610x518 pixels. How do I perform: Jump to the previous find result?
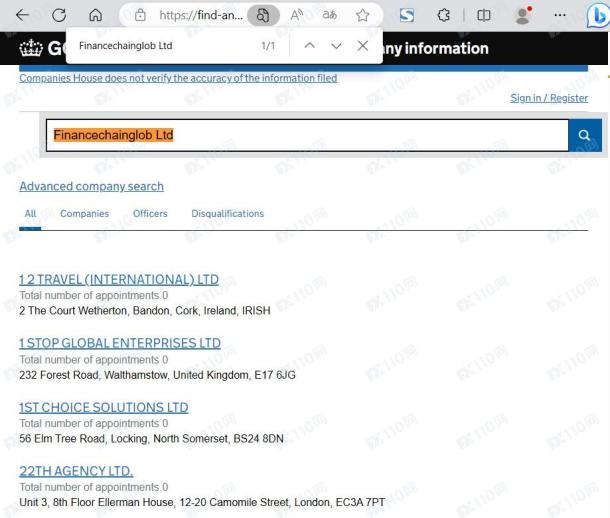(x=310, y=46)
